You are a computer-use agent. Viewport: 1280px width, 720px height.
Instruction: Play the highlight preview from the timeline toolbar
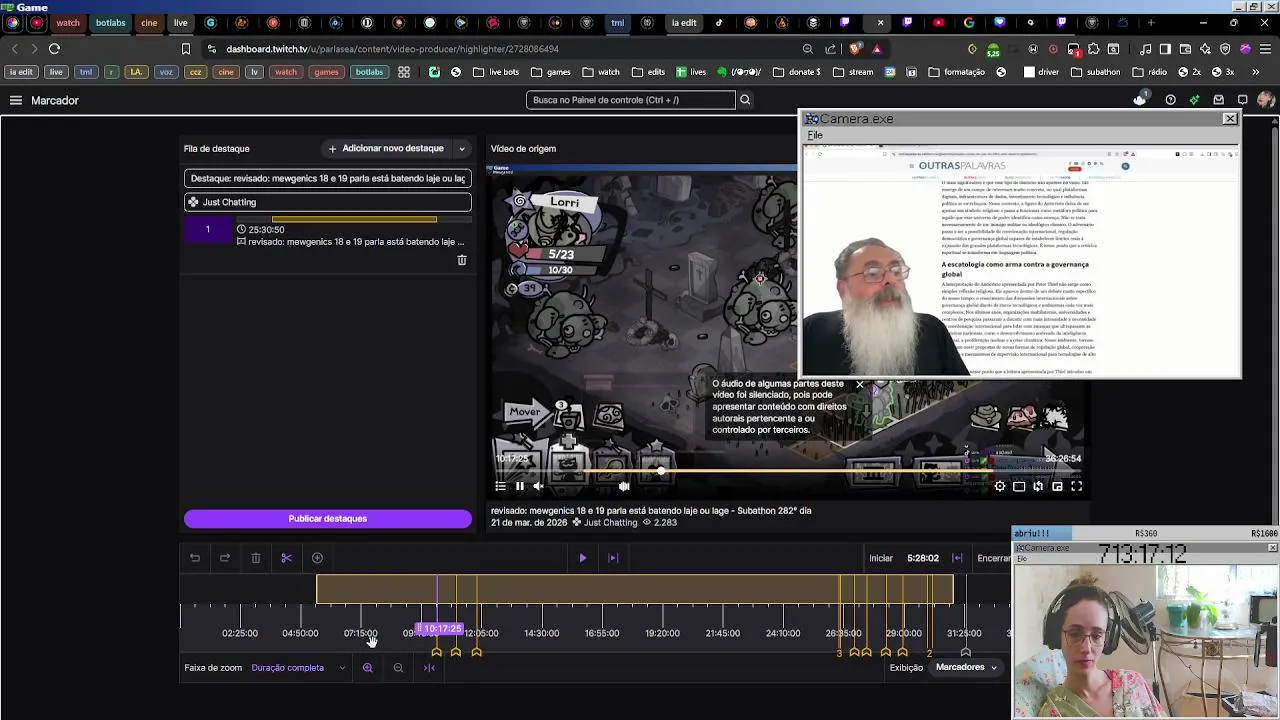(x=583, y=558)
